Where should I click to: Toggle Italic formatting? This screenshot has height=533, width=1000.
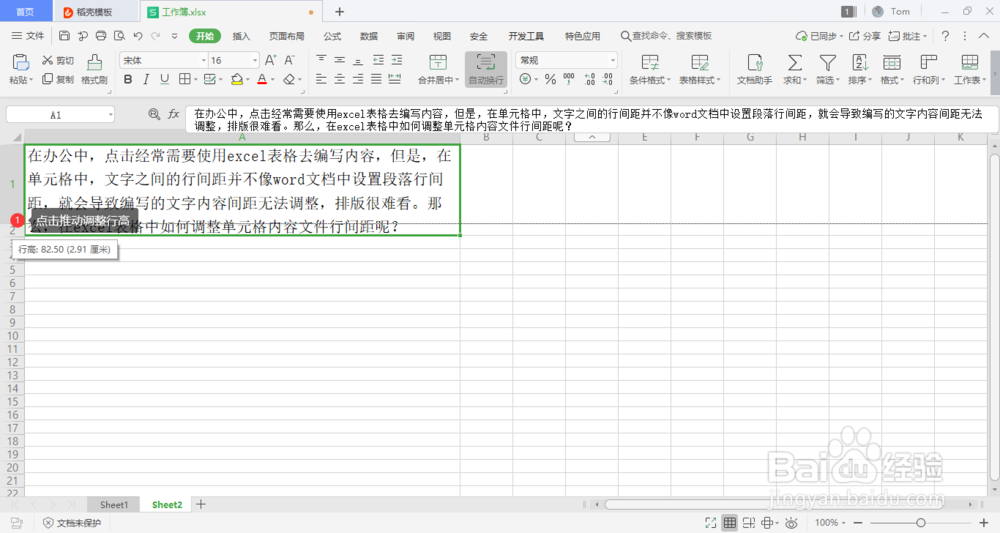146,79
